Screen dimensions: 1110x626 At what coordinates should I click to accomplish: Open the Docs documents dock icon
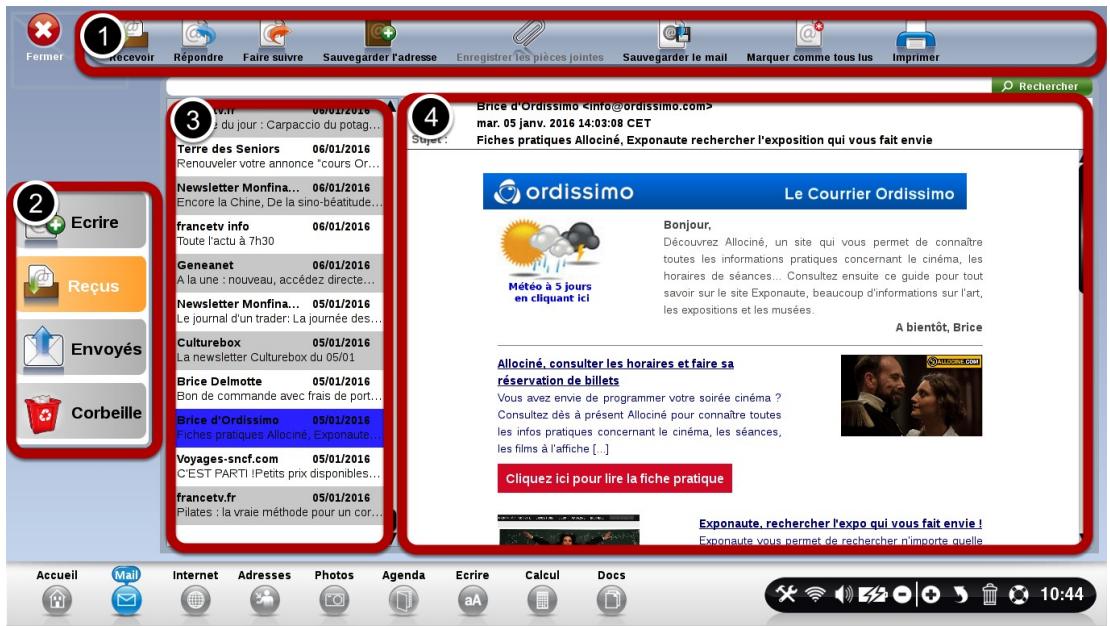pos(612,600)
